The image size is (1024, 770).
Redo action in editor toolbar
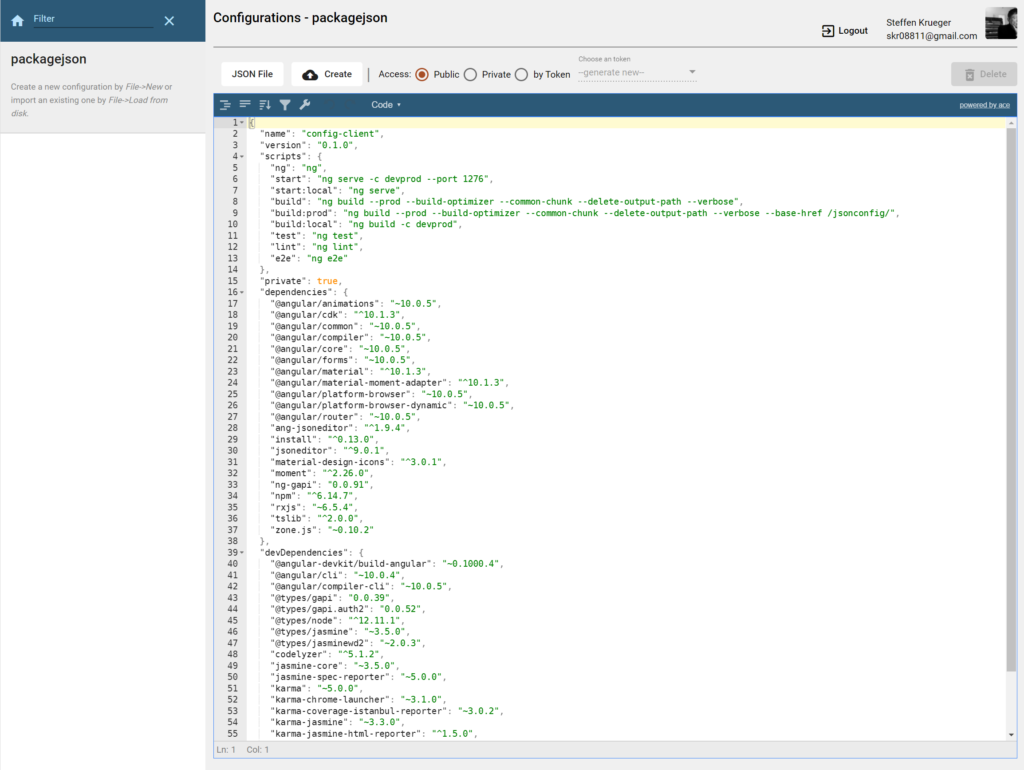point(349,104)
